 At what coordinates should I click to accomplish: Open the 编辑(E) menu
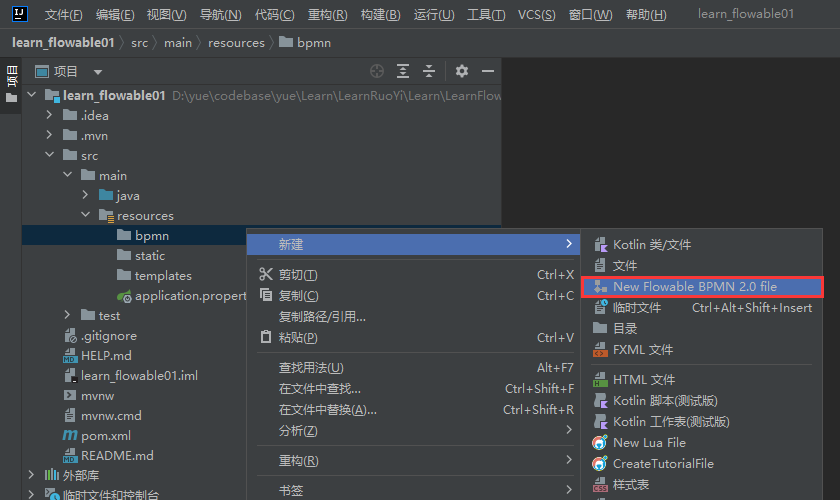(x=115, y=14)
